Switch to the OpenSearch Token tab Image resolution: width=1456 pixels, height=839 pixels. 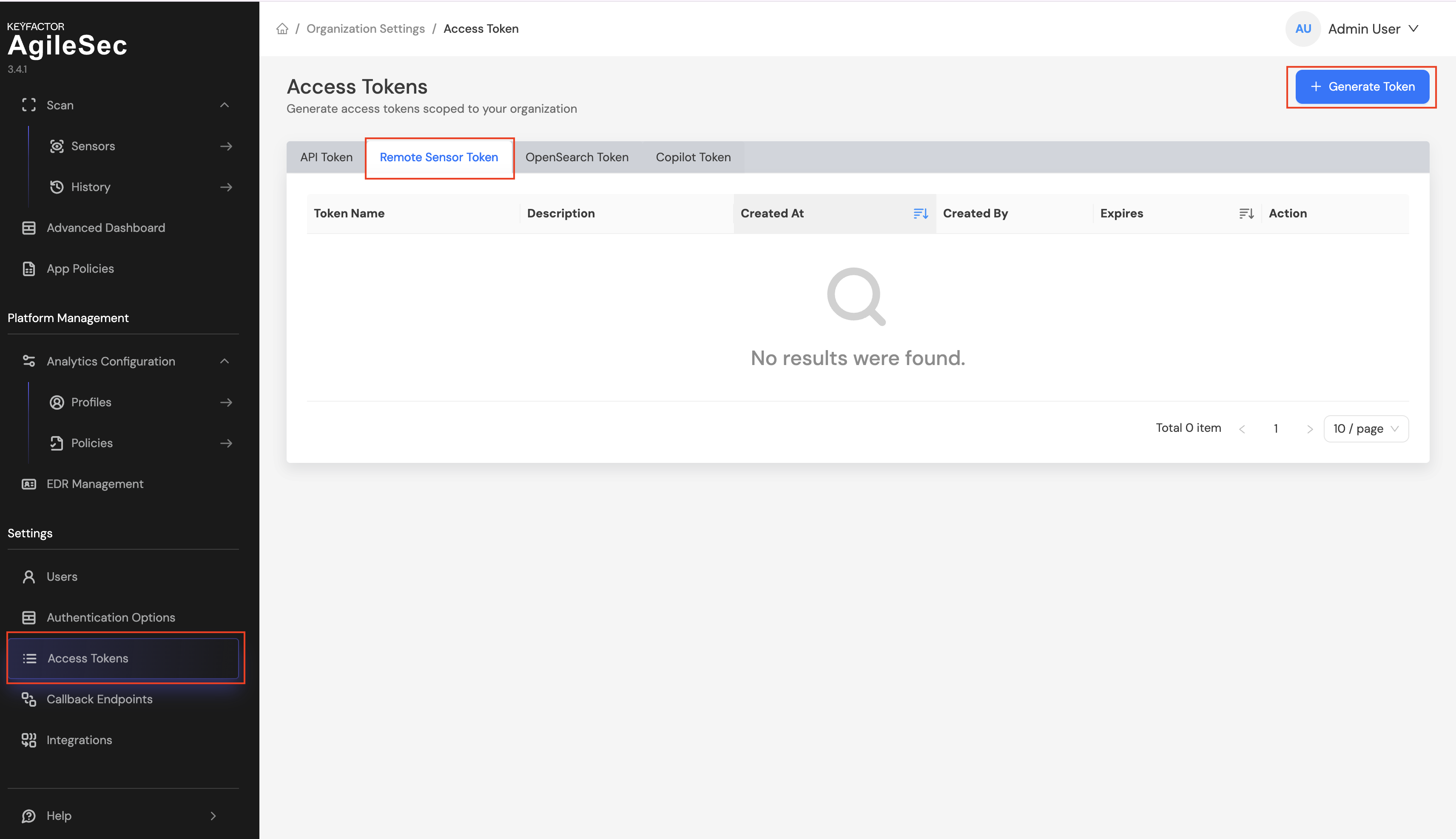(577, 157)
